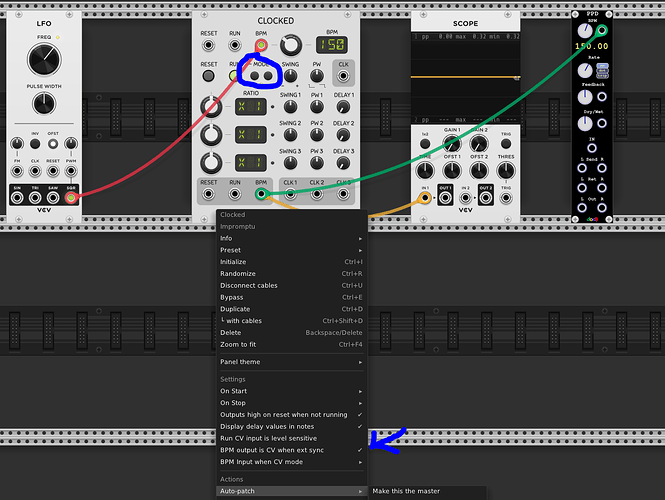Screen dimensions: 665x500
Task: Click Clocked BPM input jack at top
Action: (261, 45)
